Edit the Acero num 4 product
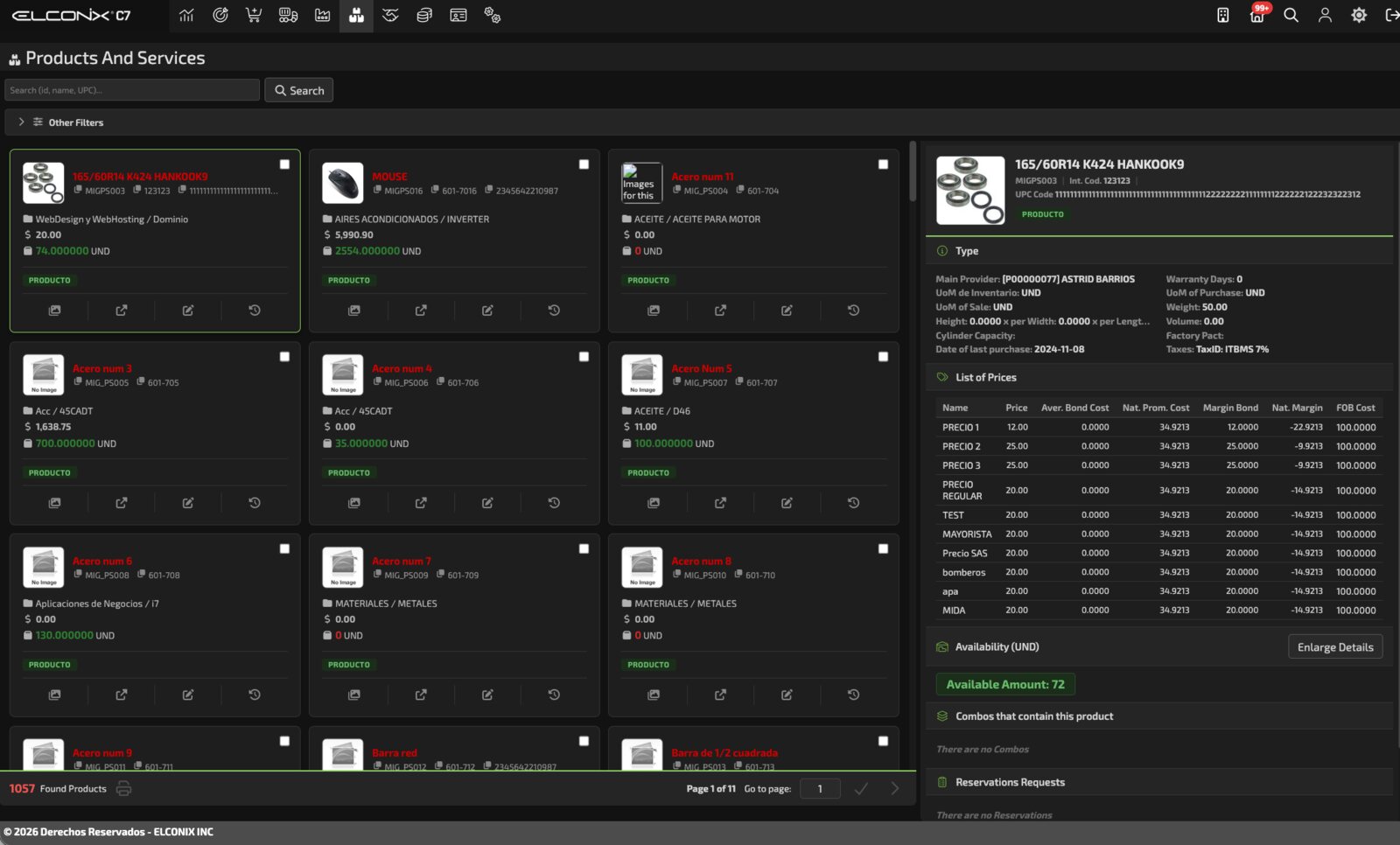Viewport: 1400px width, 845px height. (487, 503)
